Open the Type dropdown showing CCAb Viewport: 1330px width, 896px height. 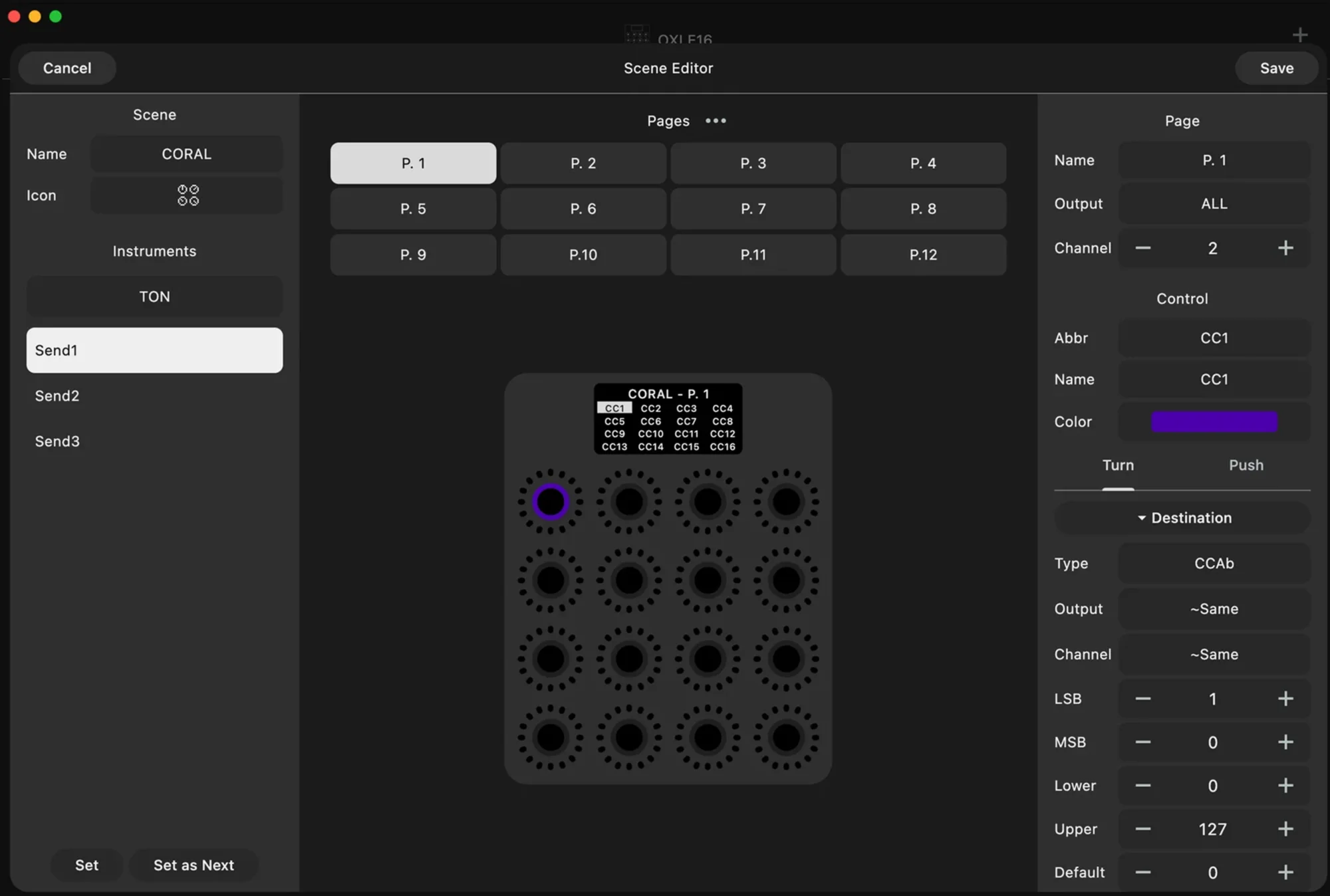pyautogui.click(x=1214, y=563)
